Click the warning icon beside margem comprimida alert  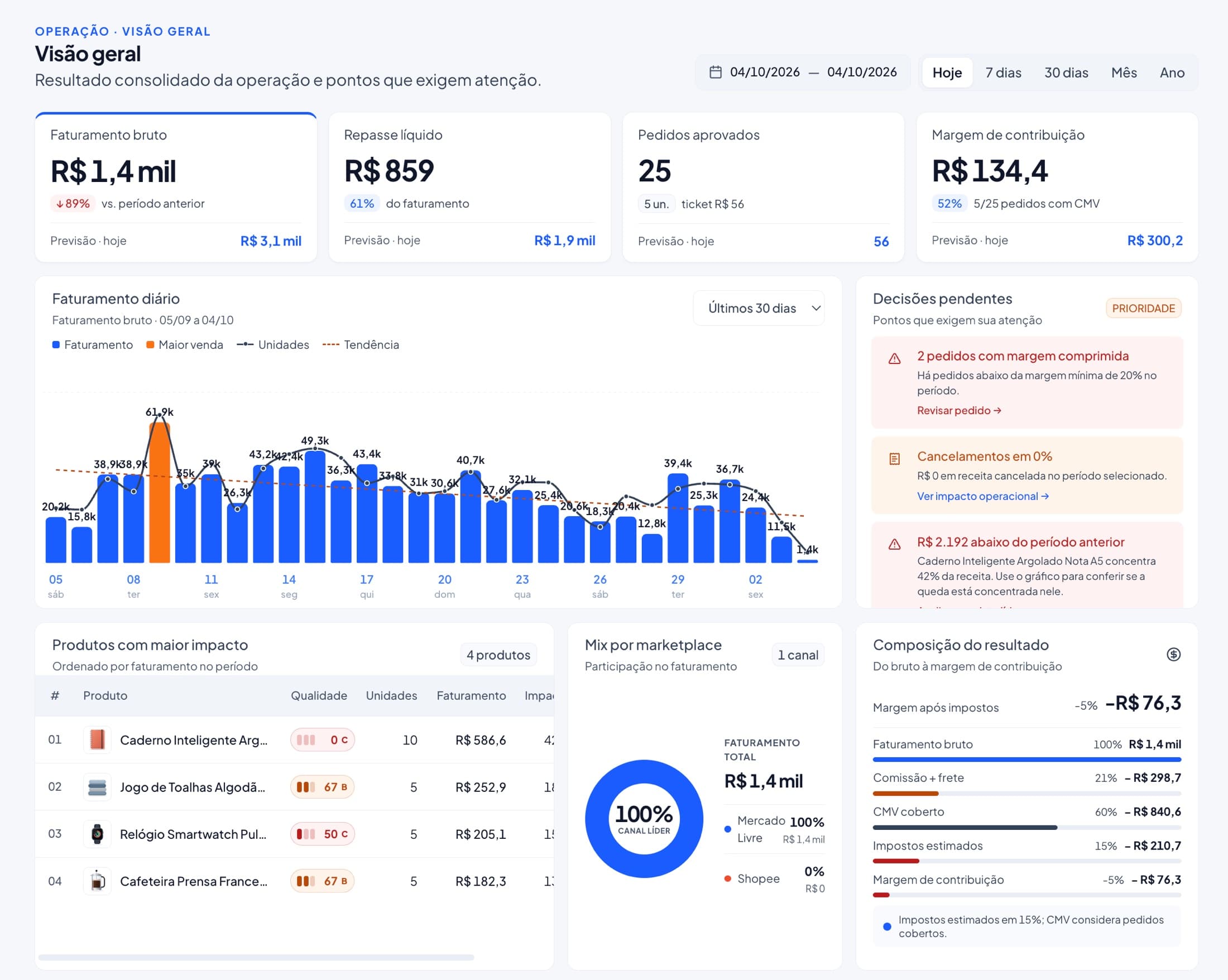894,359
